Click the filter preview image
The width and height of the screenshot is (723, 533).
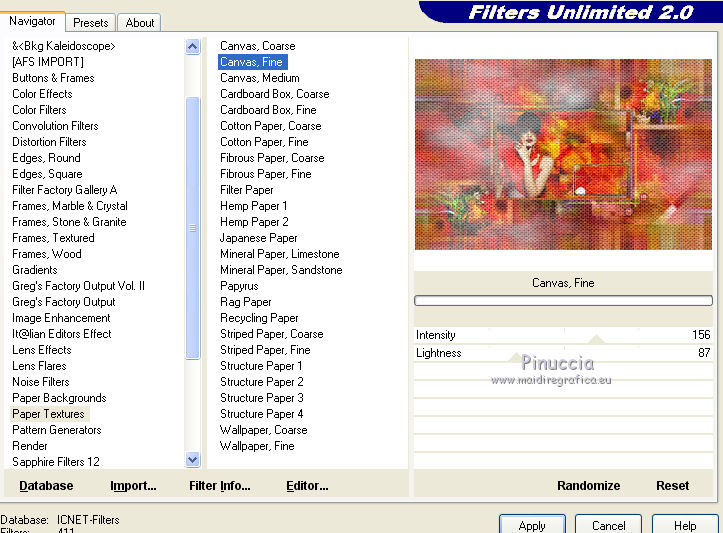tap(563, 154)
